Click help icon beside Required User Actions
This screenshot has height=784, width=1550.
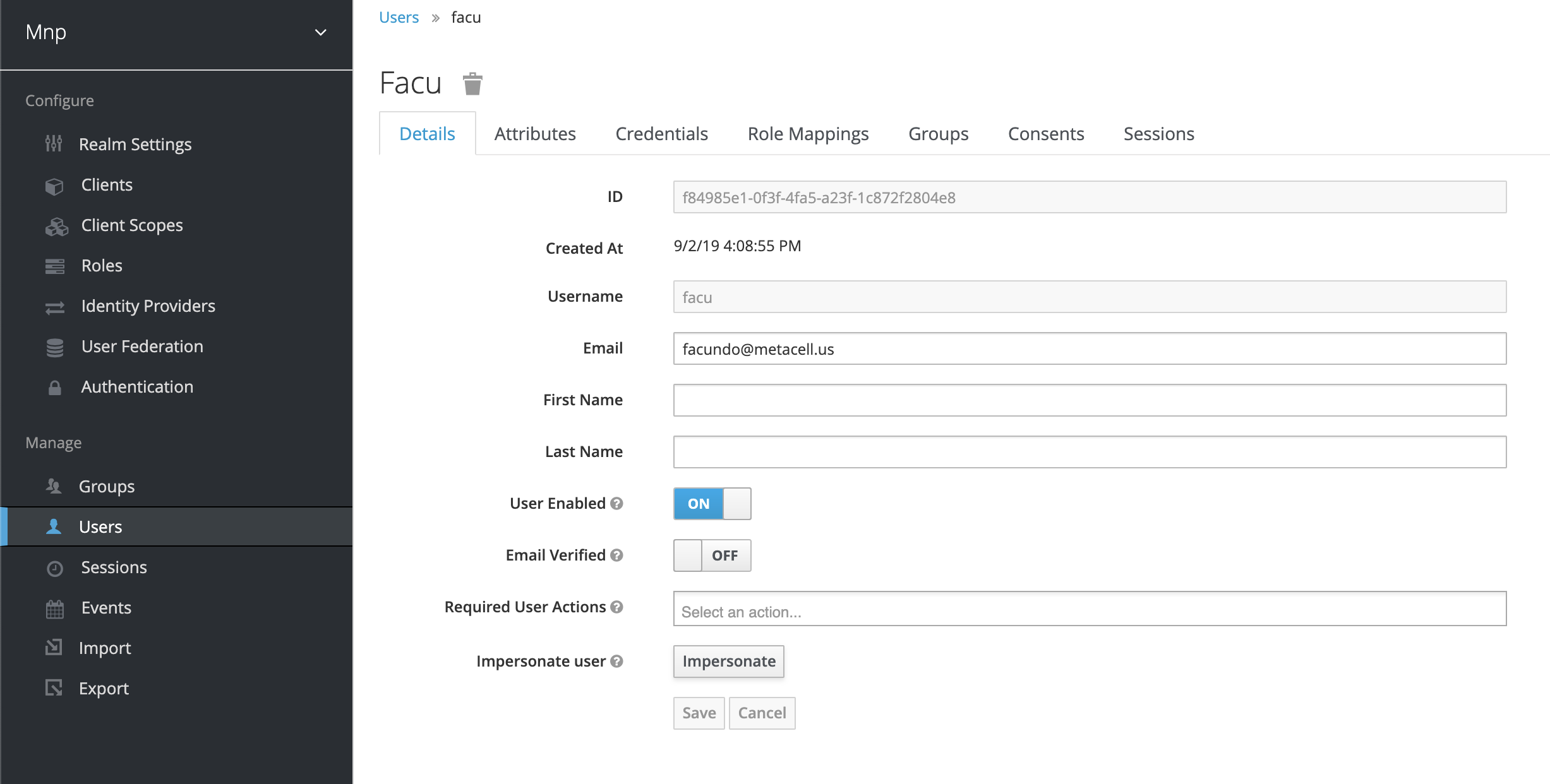pyautogui.click(x=617, y=607)
